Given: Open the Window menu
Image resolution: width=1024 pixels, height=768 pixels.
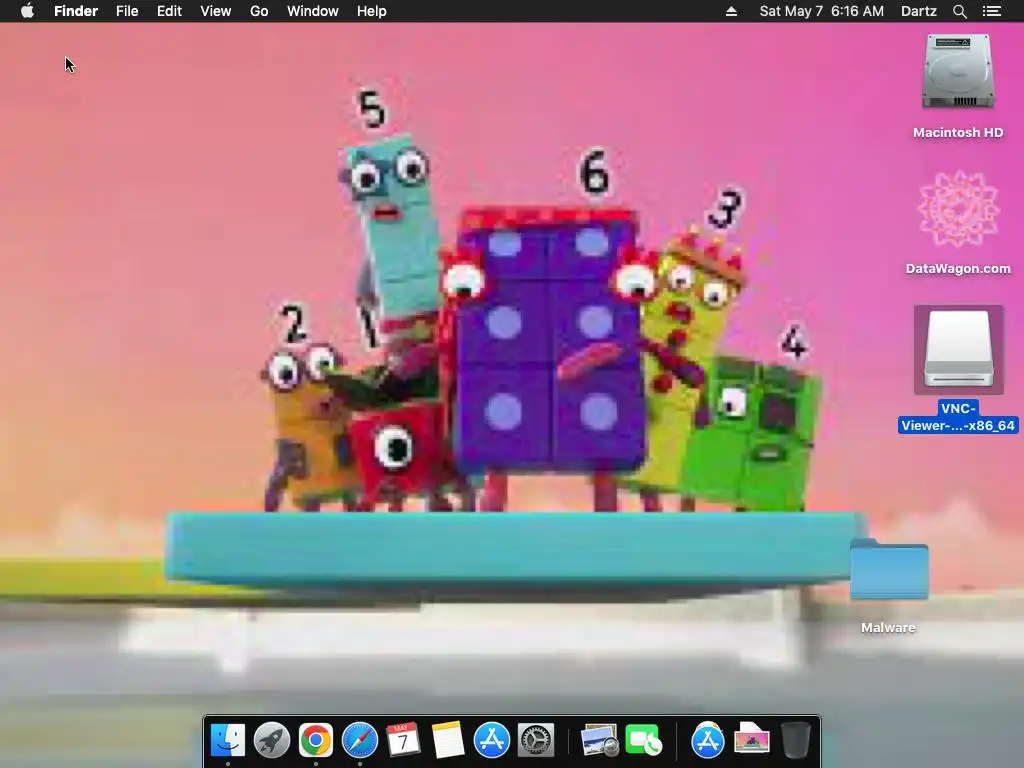Looking at the screenshot, I should tap(313, 11).
